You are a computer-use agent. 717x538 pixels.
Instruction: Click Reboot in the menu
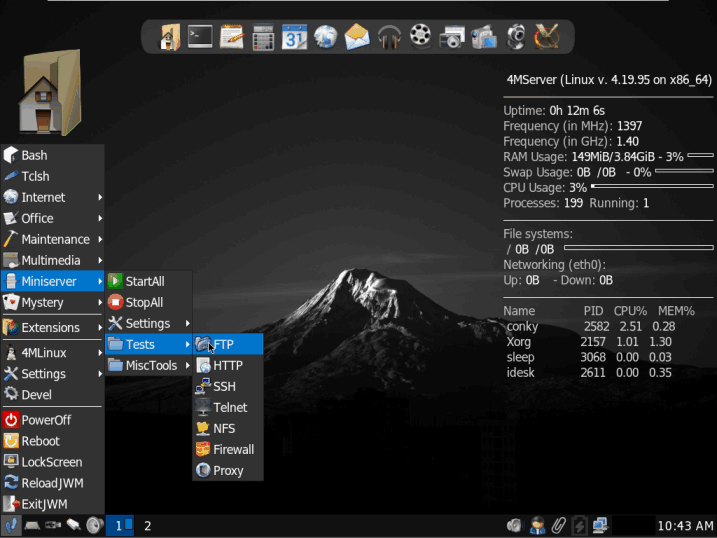tap(53, 441)
